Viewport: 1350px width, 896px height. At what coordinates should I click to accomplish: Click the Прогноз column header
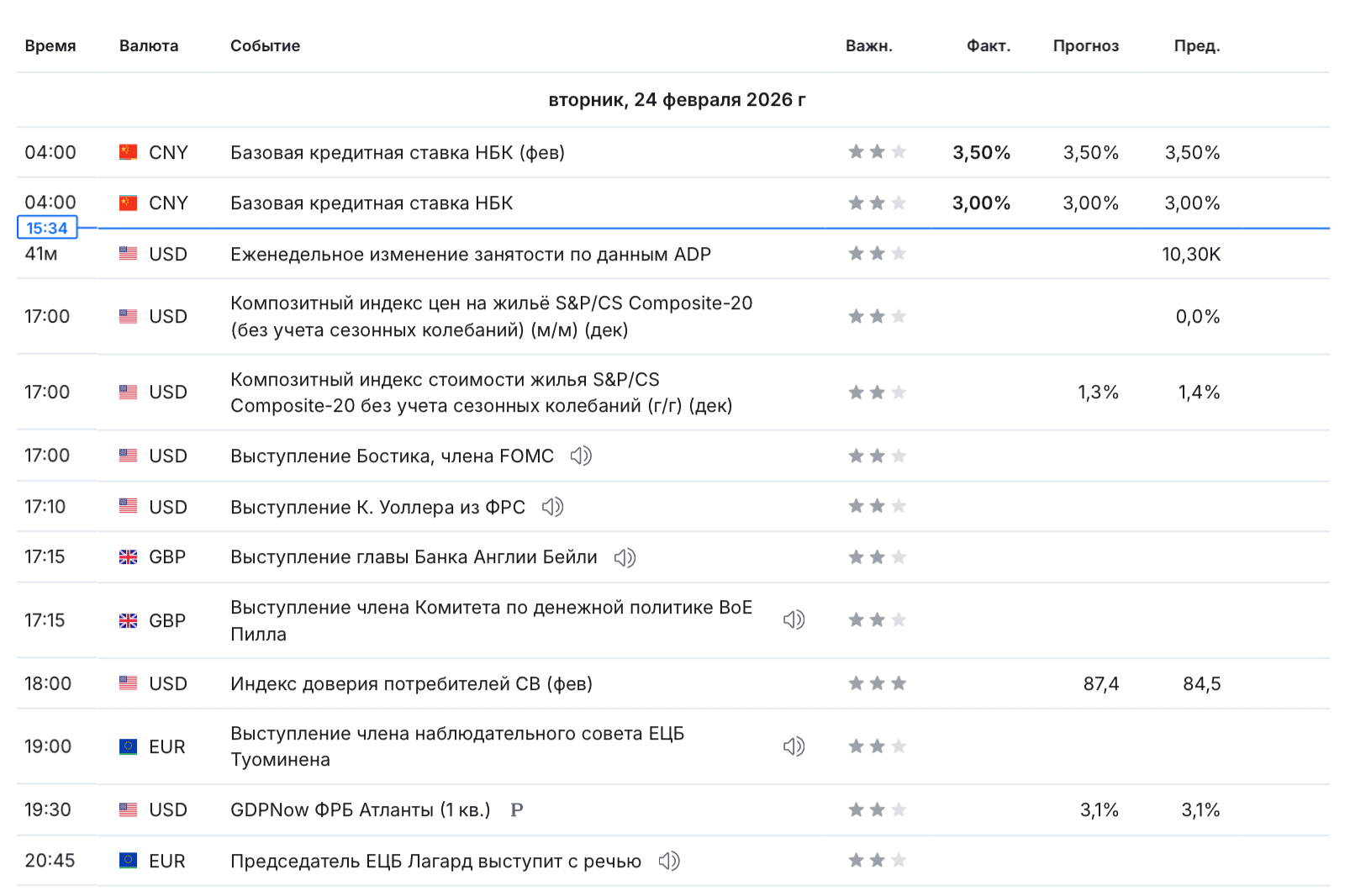point(1085,46)
